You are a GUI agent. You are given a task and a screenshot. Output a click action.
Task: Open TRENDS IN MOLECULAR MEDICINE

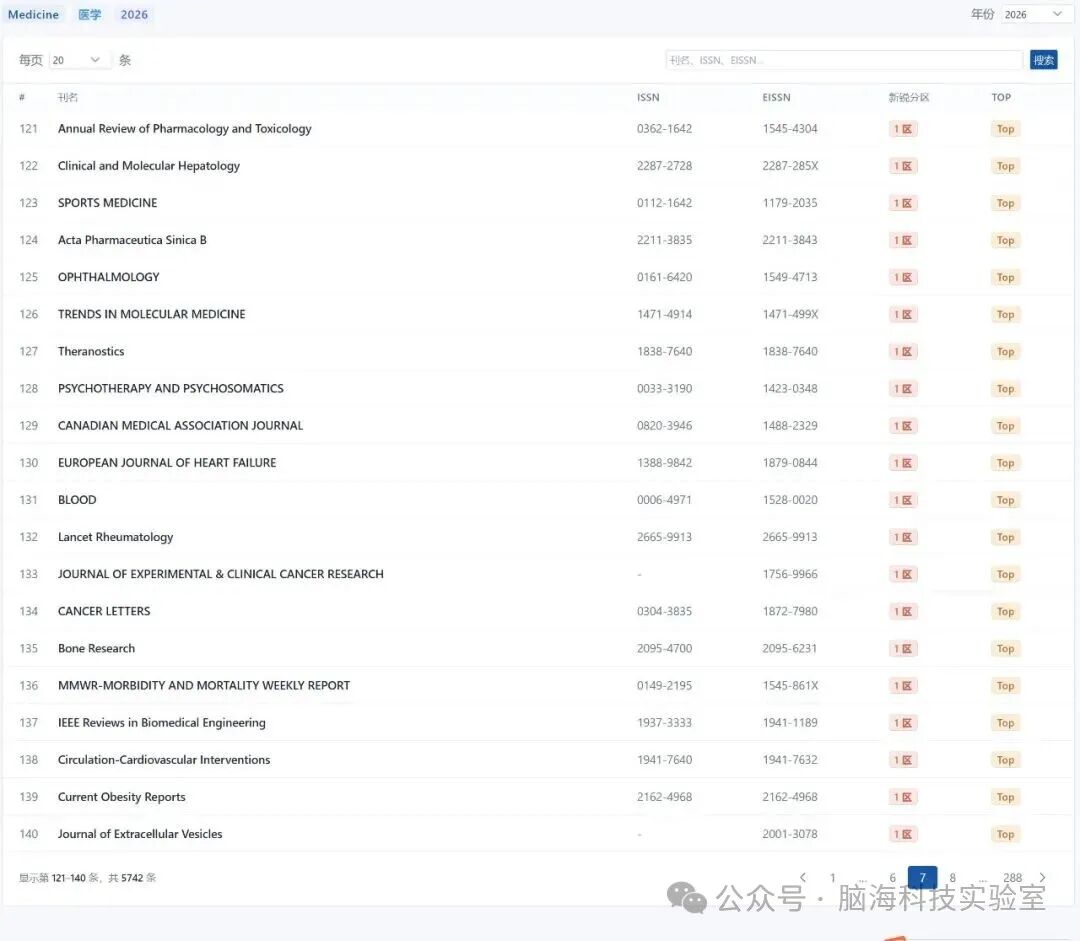tap(152, 314)
